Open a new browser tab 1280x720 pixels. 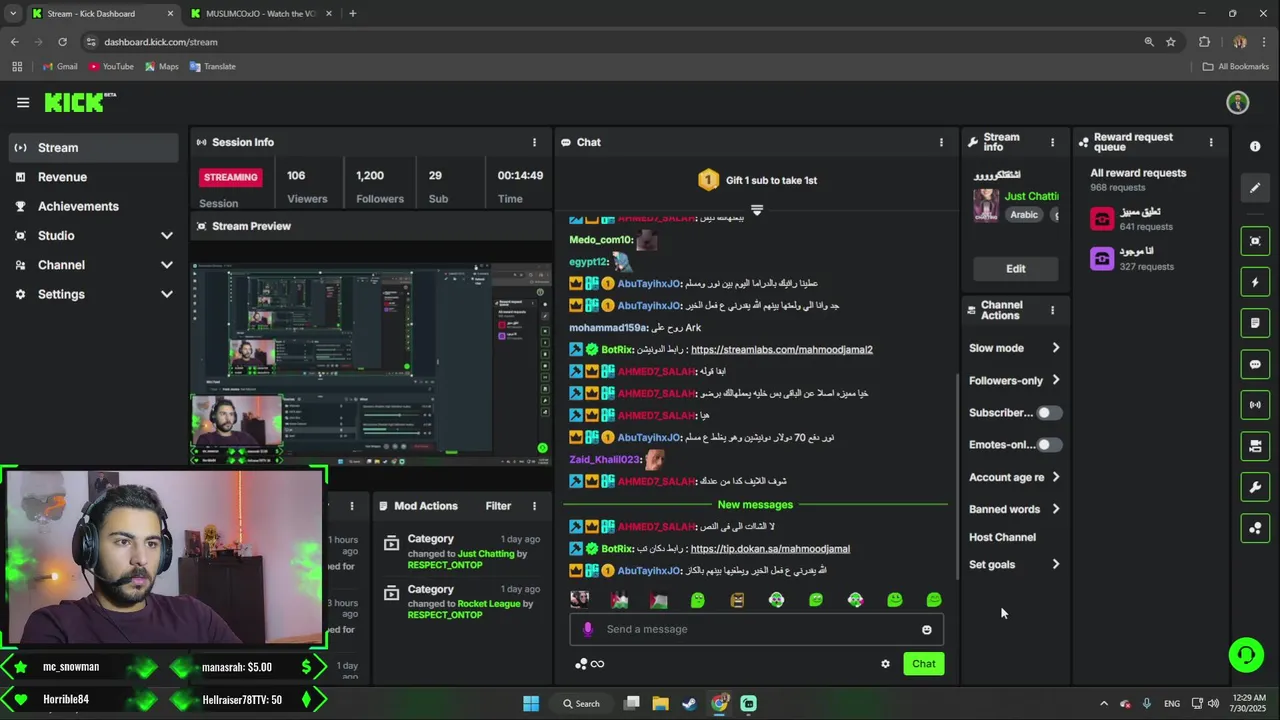pos(352,13)
